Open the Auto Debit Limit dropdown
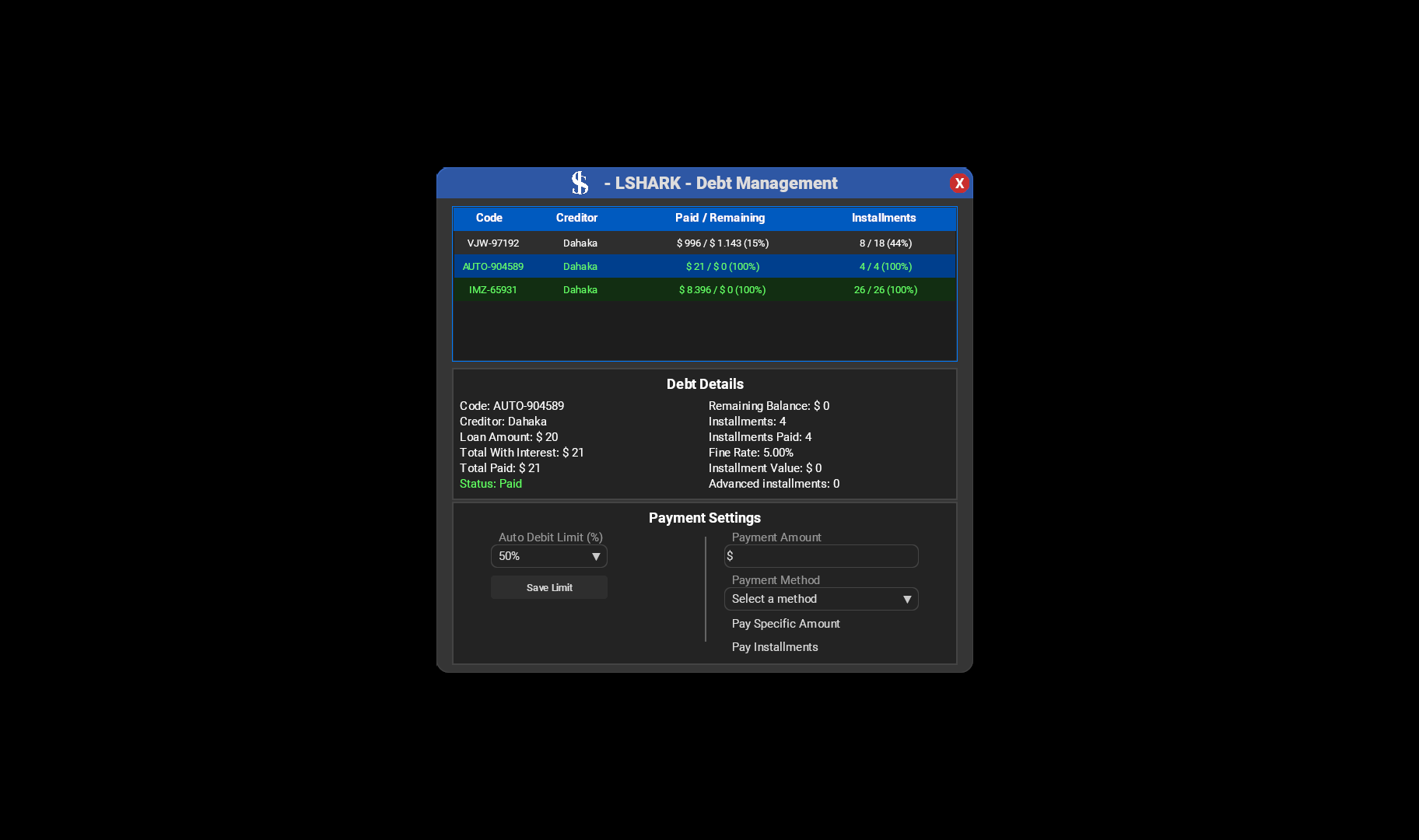 pos(549,556)
